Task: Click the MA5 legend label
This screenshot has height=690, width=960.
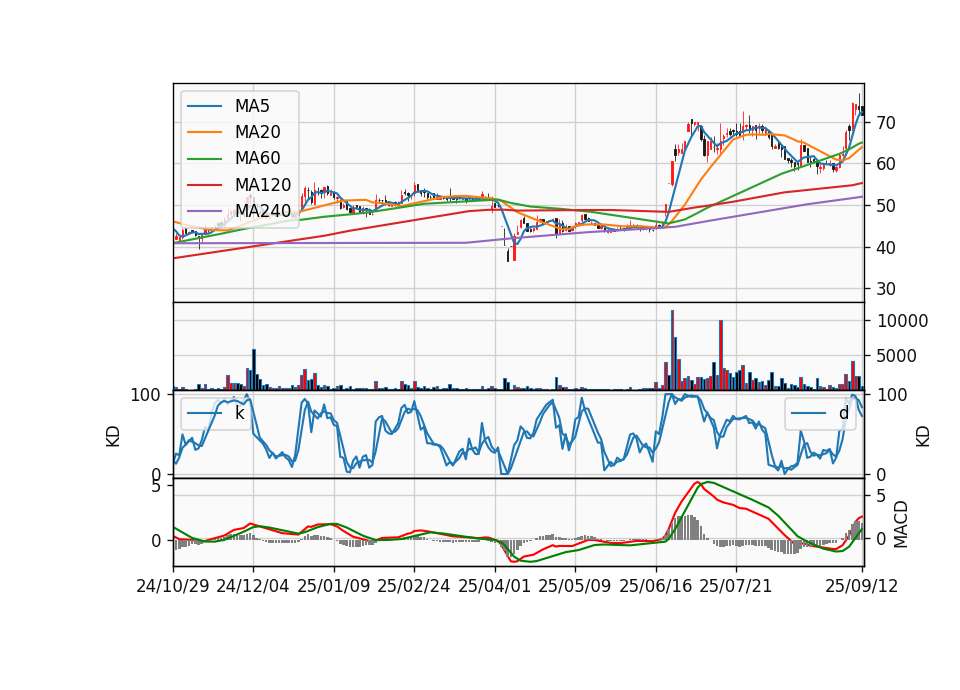Action: tap(252, 106)
